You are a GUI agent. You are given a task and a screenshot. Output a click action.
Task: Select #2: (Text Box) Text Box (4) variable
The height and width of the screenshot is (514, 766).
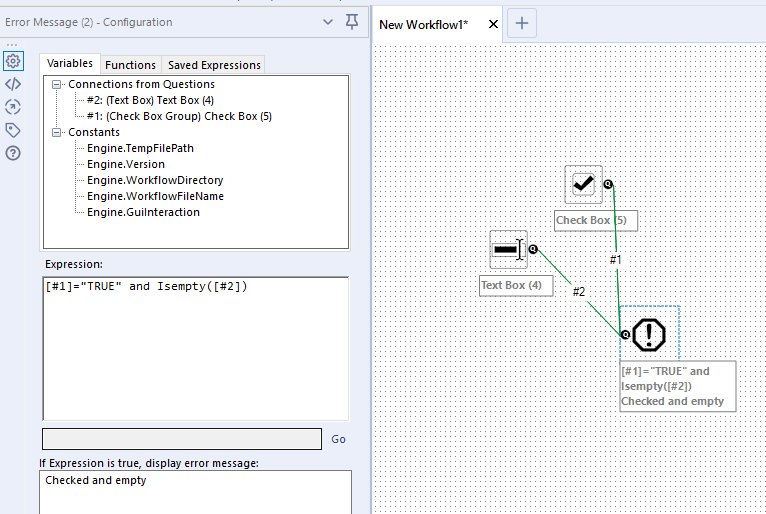150,100
